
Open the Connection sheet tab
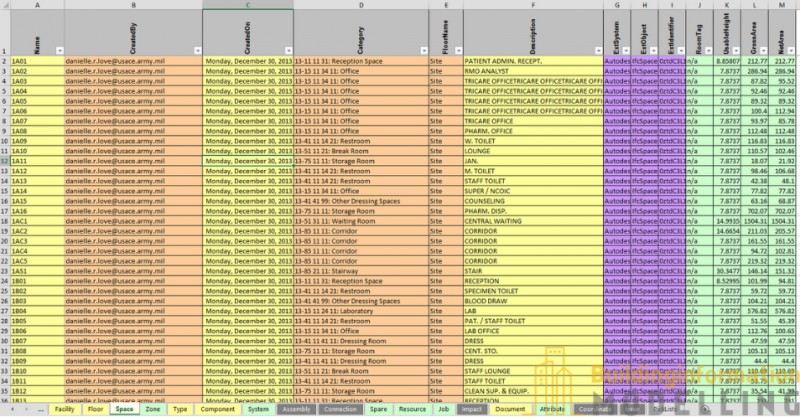point(340,409)
